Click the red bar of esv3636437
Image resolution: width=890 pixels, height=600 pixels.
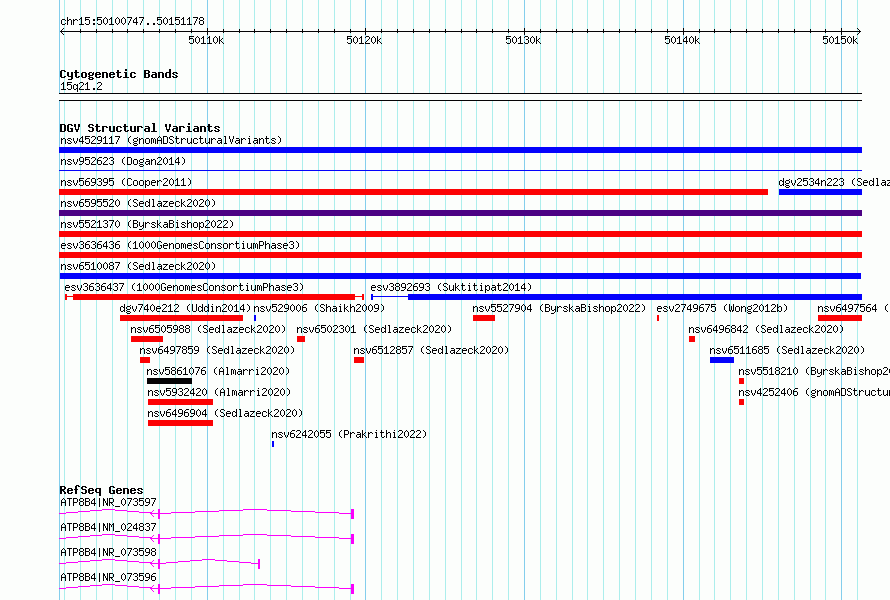point(213,297)
